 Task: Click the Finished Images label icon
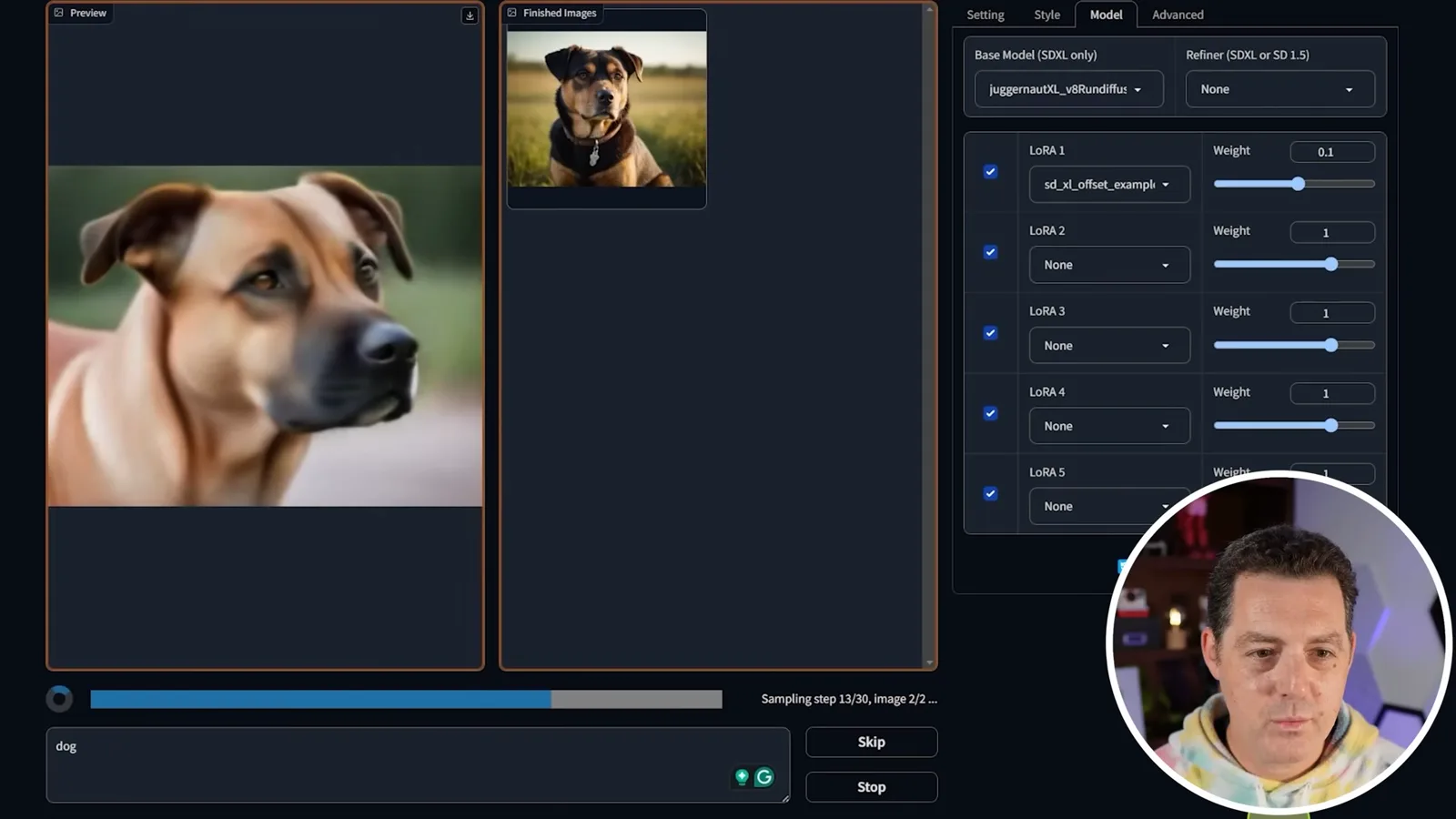512,13
